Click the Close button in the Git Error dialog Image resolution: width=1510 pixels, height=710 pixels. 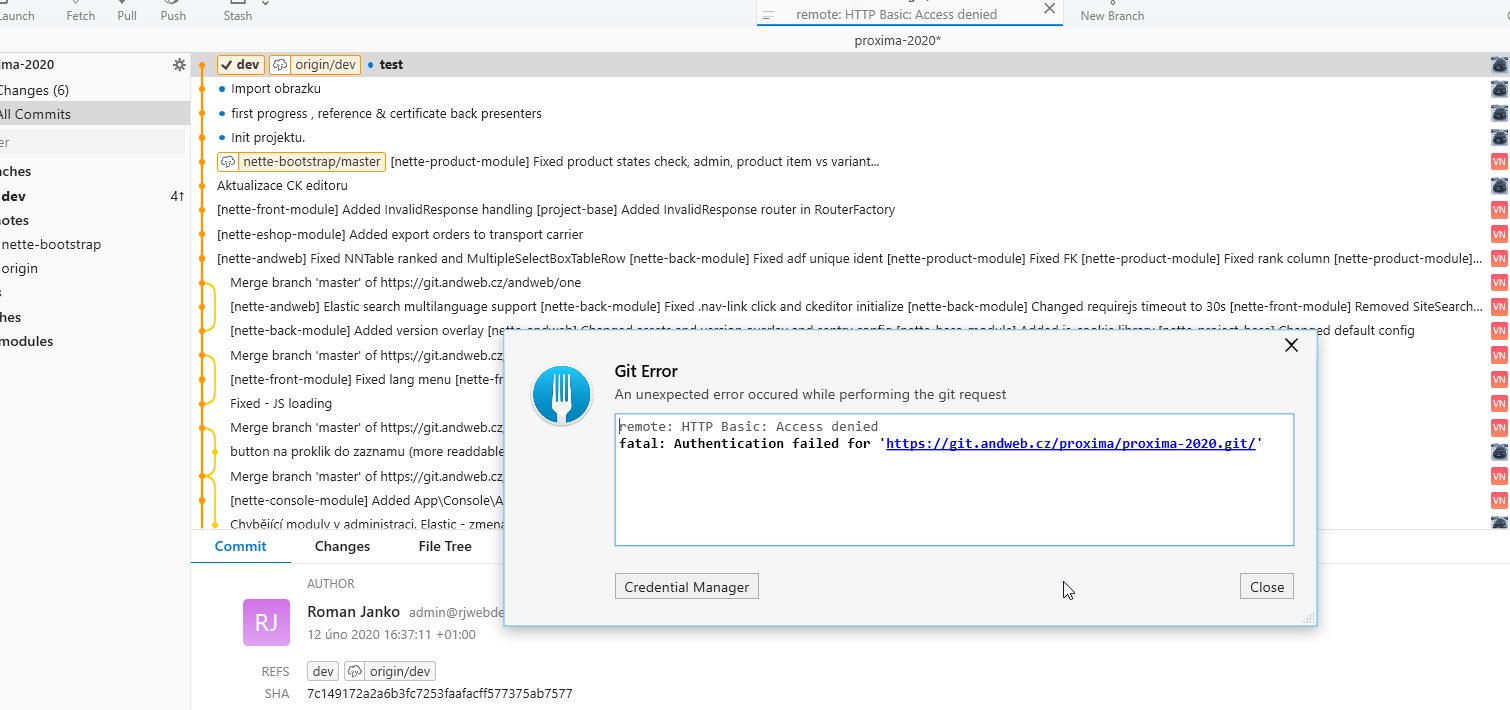point(1267,587)
